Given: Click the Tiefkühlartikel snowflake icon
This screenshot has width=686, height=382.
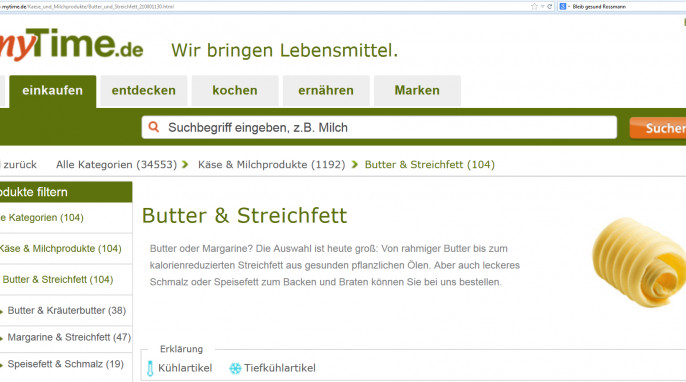Looking at the screenshot, I should pyautogui.click(x=235, y=368).
